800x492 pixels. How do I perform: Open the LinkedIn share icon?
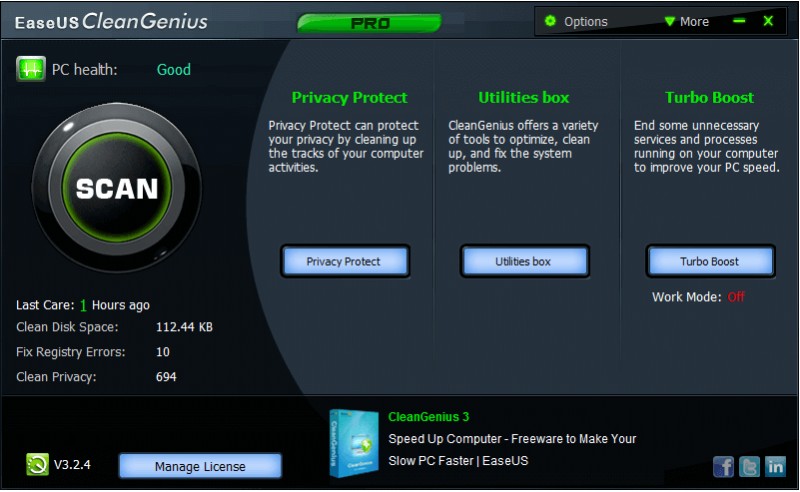[775, 466]
